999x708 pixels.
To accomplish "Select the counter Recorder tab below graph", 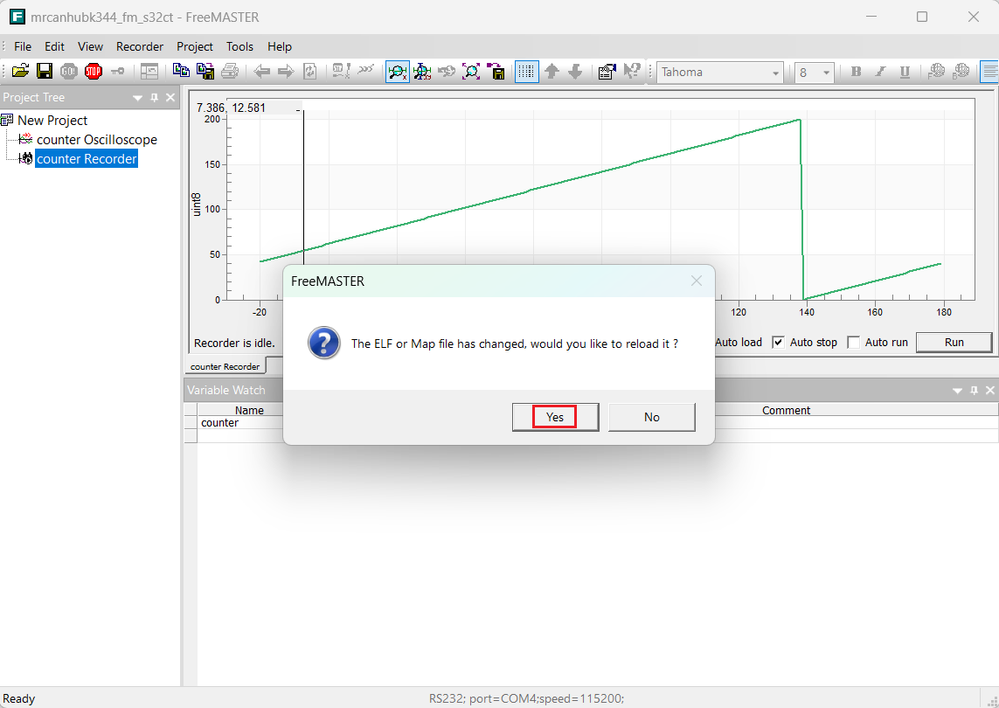I will pos(225,366).
